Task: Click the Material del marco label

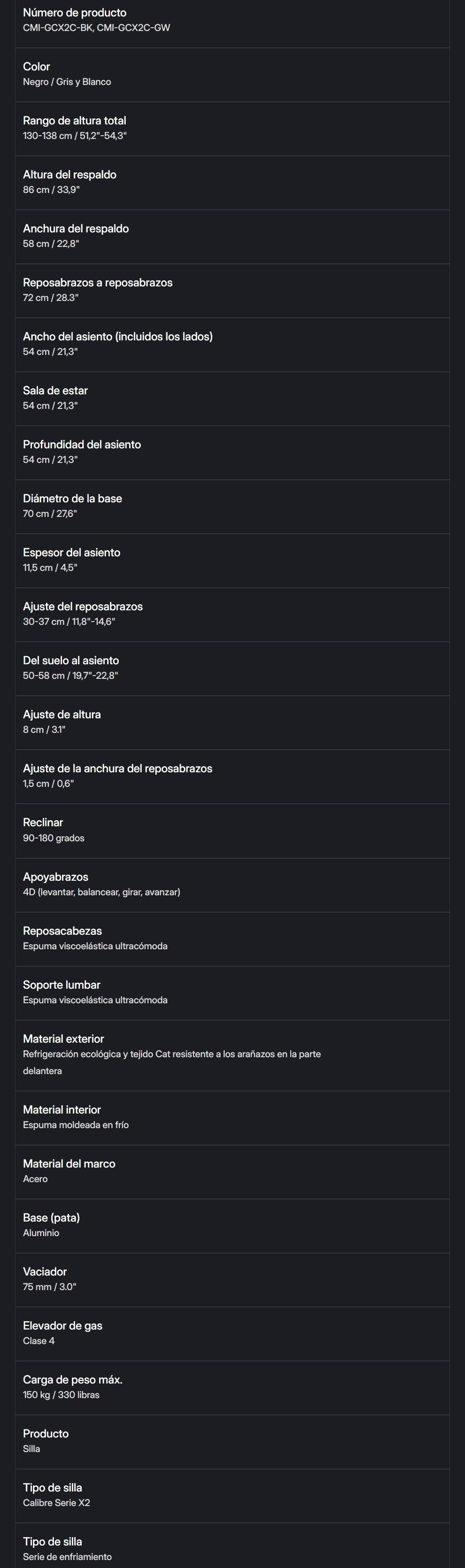Action: tap(69, 1164)
